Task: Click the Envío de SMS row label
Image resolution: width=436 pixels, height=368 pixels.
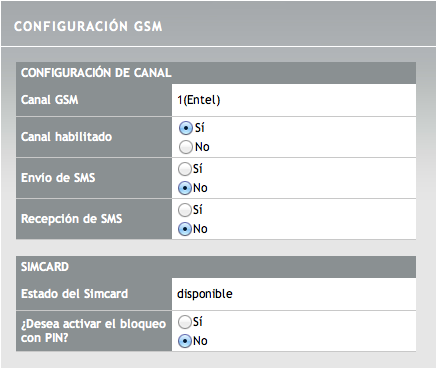Action: click(58, 178)
